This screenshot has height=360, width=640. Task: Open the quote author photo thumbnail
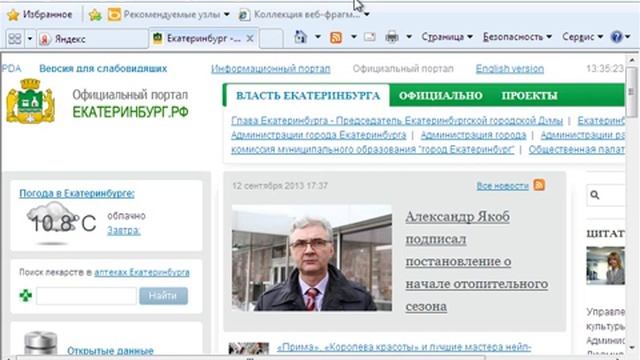coord(605,265)
